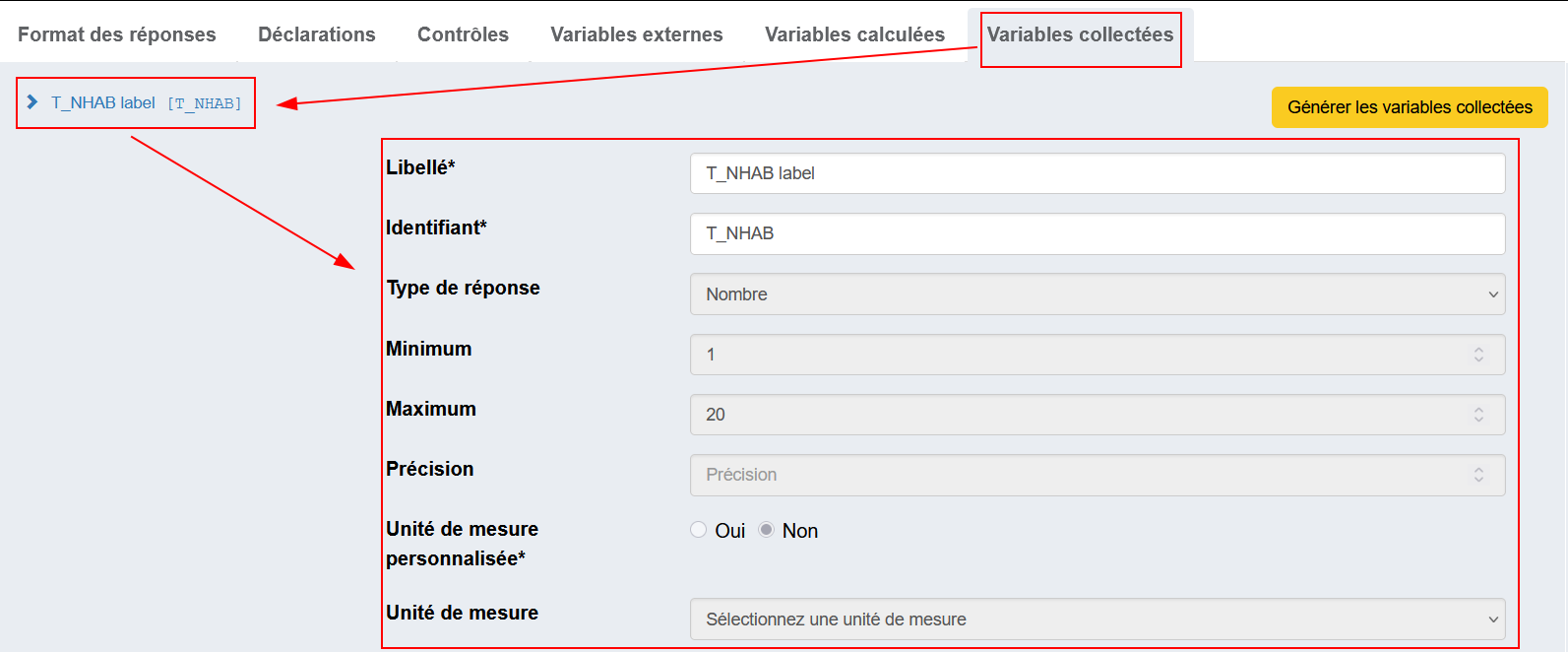Open the Variables calculées tab
1568x652 pixels.
(854, 34)
